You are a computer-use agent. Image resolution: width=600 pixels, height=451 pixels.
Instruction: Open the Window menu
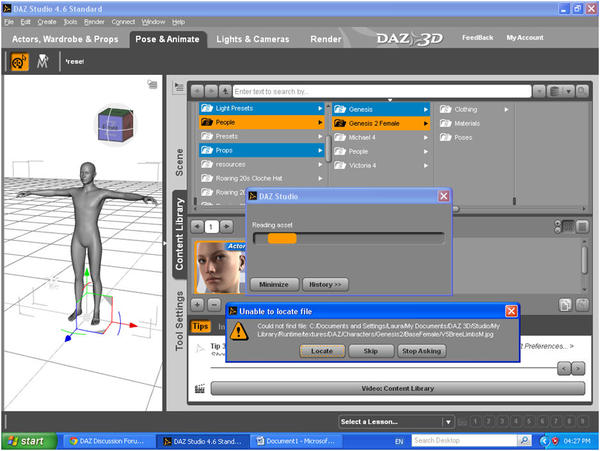pyautogui.click(x=153, y=22)
